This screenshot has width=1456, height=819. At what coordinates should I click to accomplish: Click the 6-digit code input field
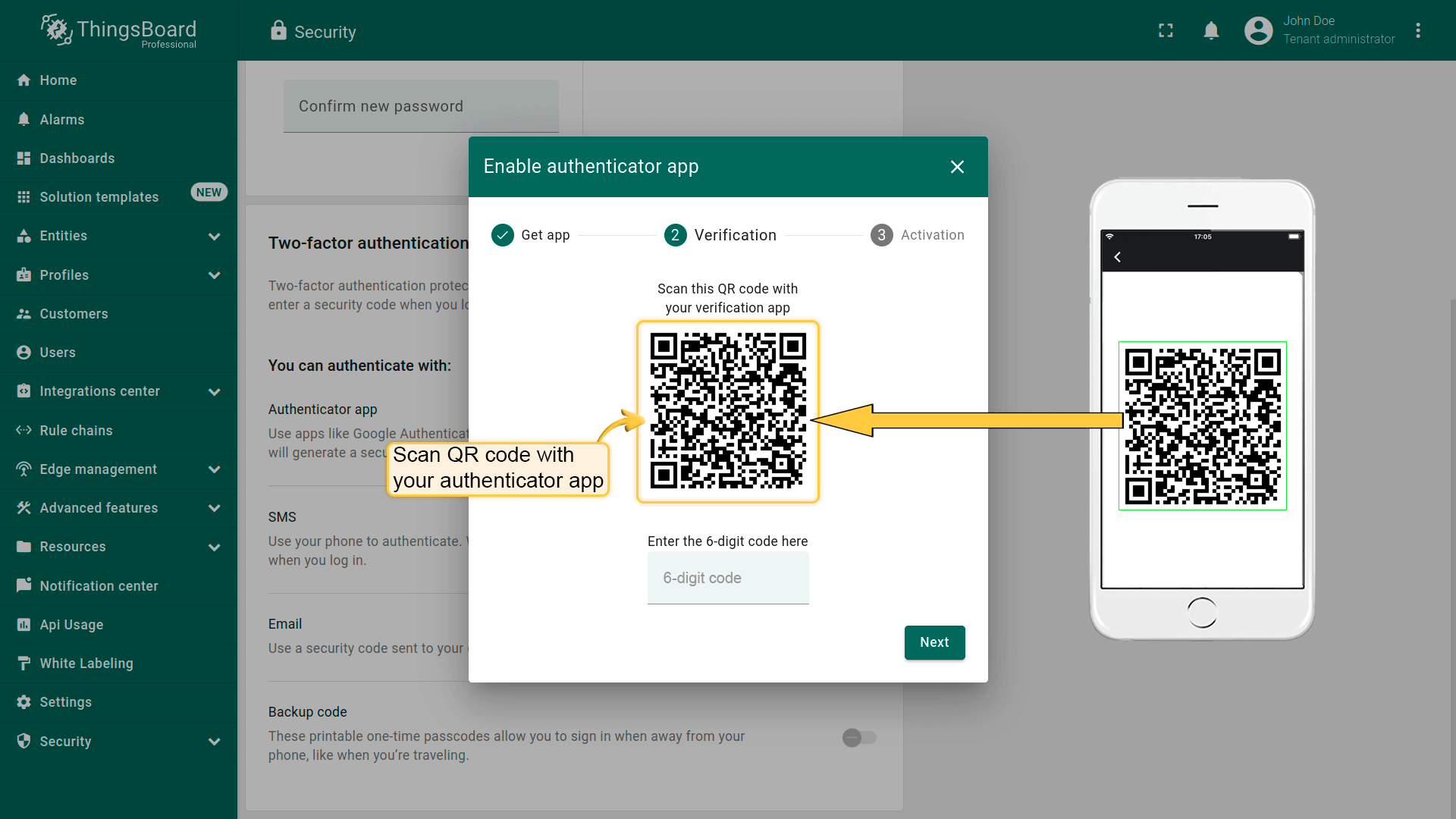[727, 578]
